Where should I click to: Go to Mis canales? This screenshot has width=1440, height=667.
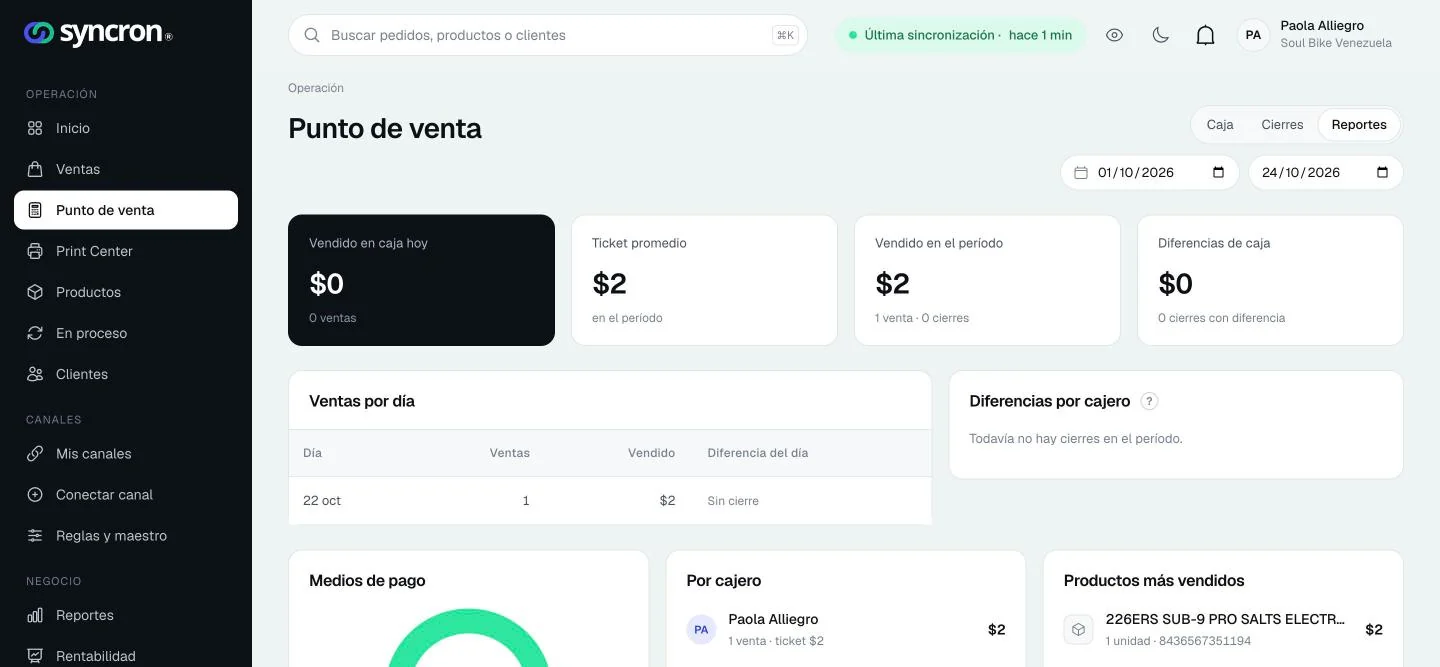click(126, 453)
